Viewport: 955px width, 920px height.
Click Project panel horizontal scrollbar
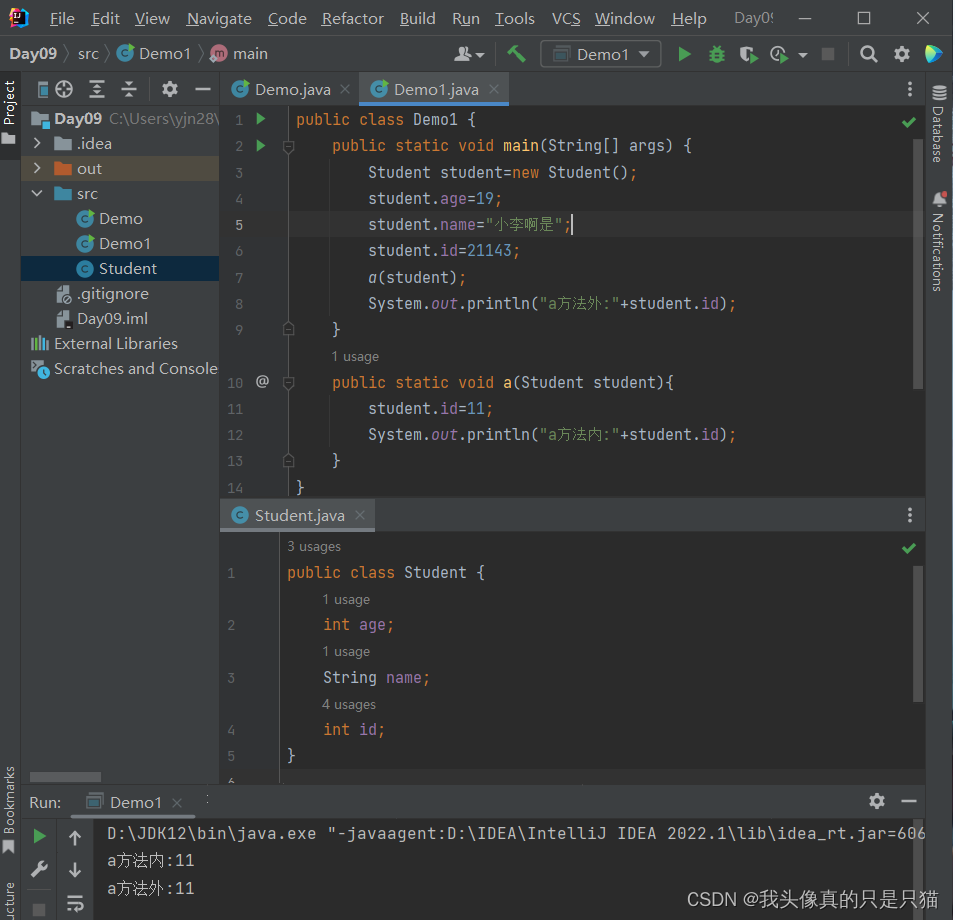point(65,777)
